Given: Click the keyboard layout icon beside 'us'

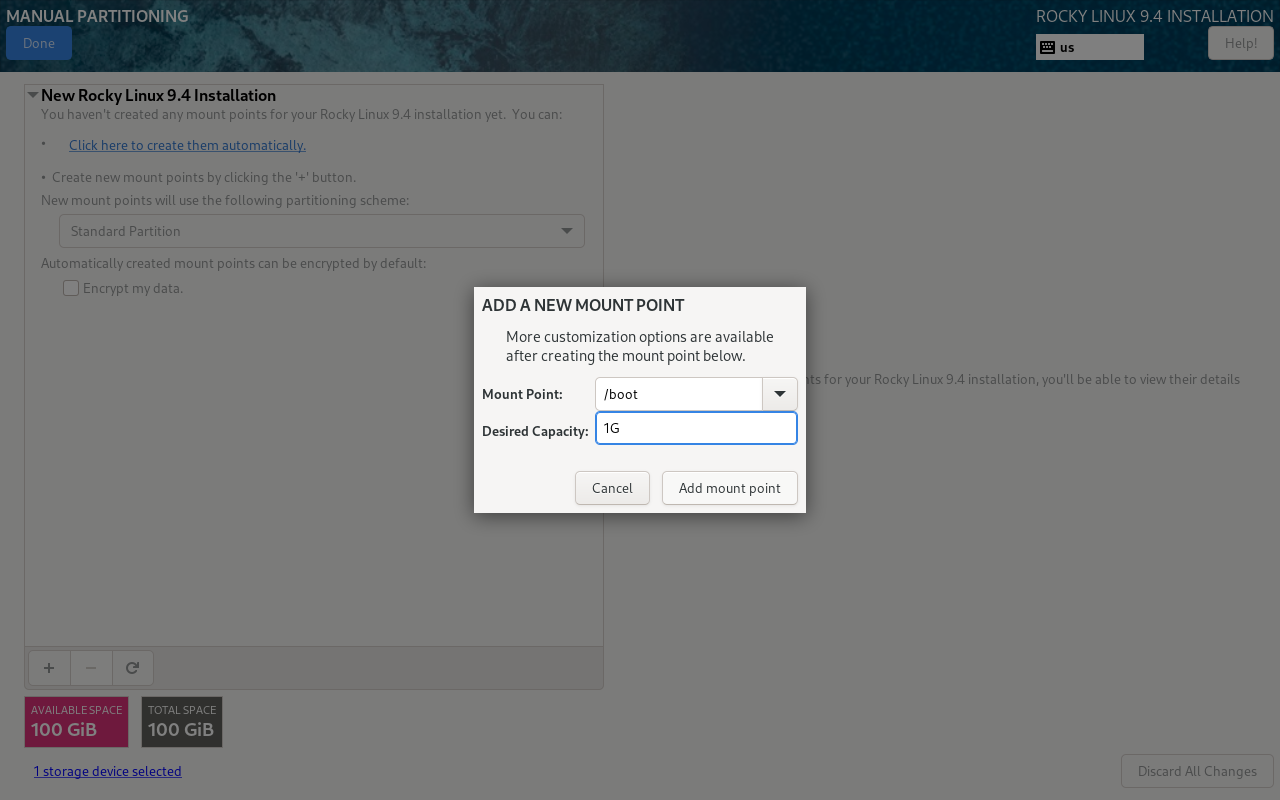Looking at the screenshot, I should pos(1047,47).
